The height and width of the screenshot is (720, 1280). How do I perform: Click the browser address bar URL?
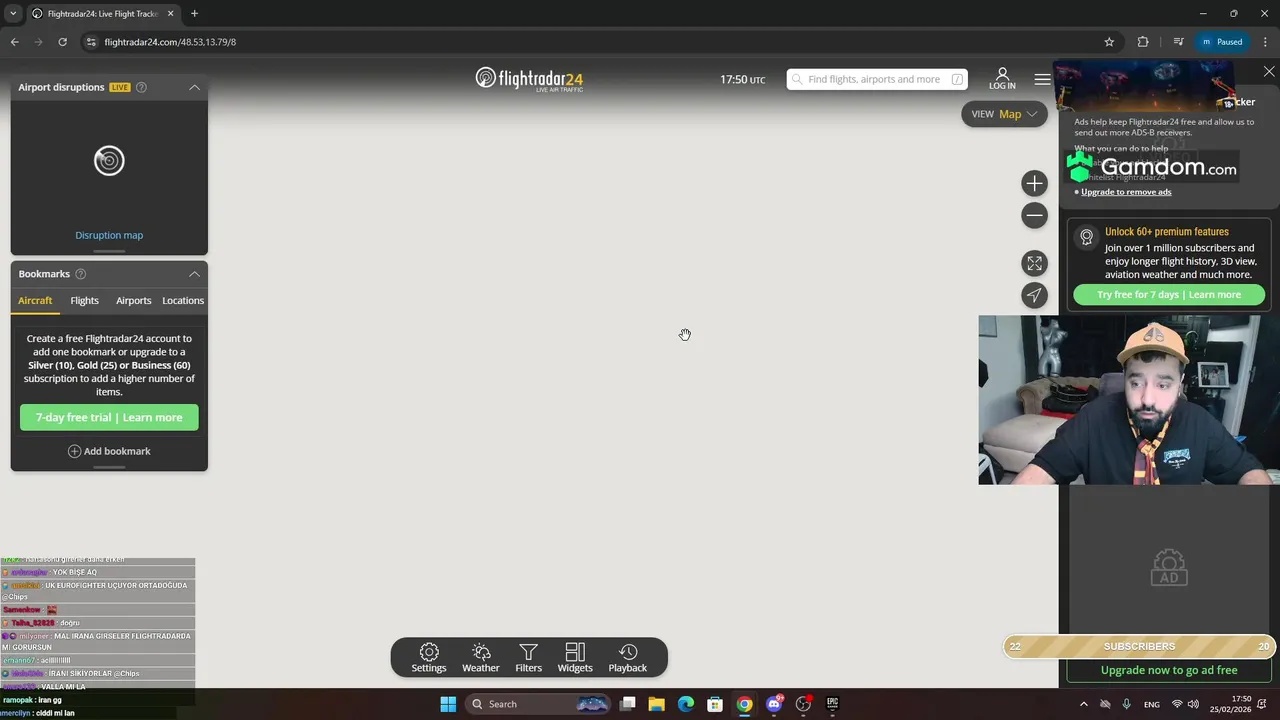click(x=170, y=42)
